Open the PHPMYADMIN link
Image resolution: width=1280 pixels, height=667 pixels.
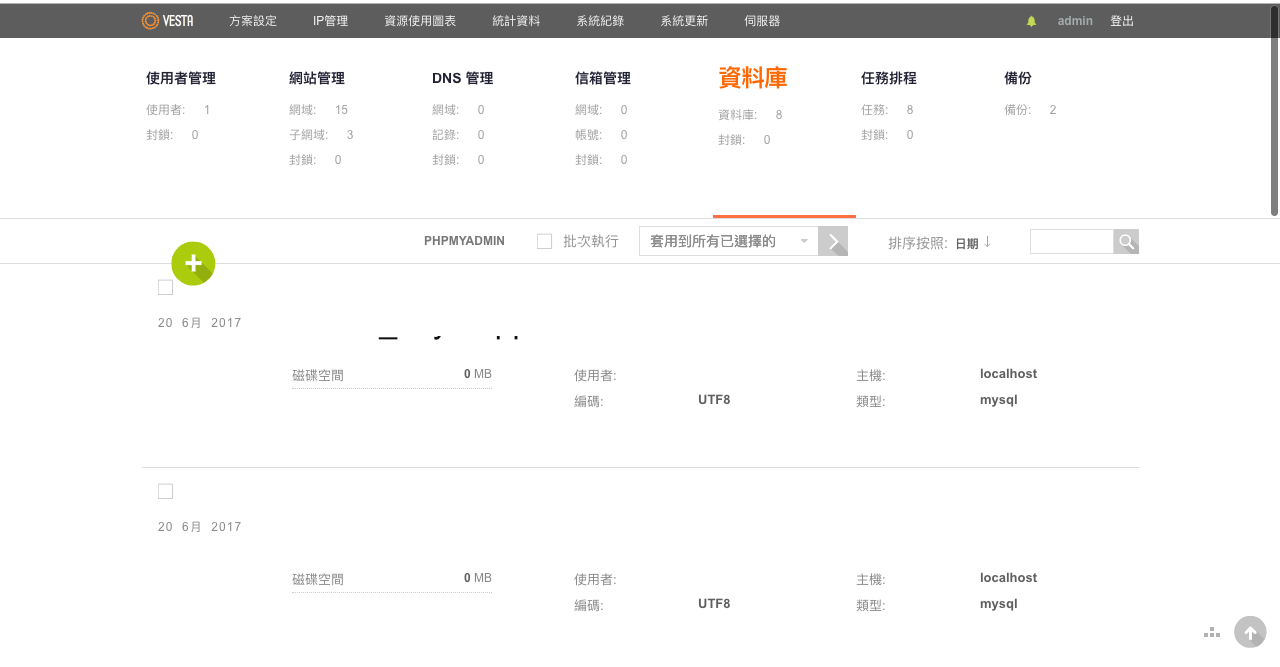(464, 241)
